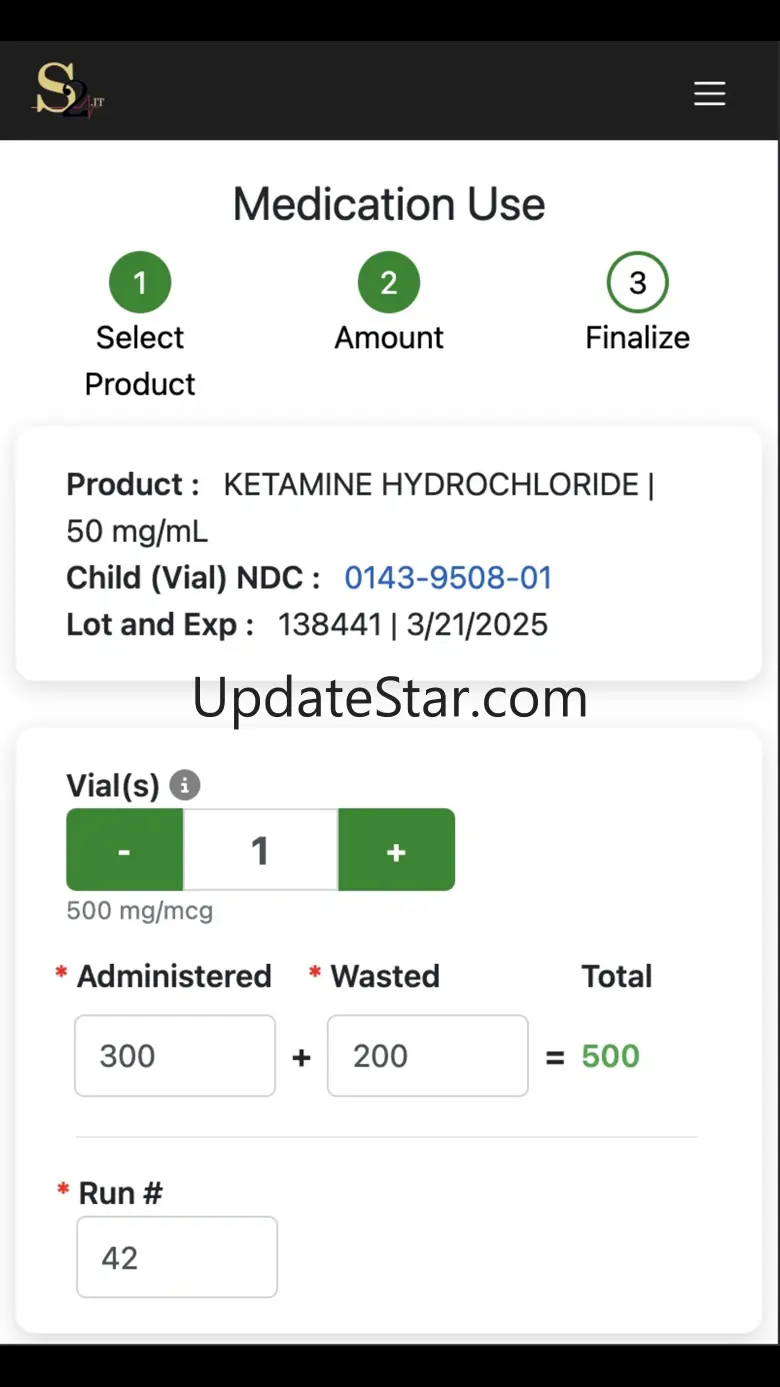Go to step 1 circle
The height and width of the screenshot is (1387, 780).
[140, 282]
